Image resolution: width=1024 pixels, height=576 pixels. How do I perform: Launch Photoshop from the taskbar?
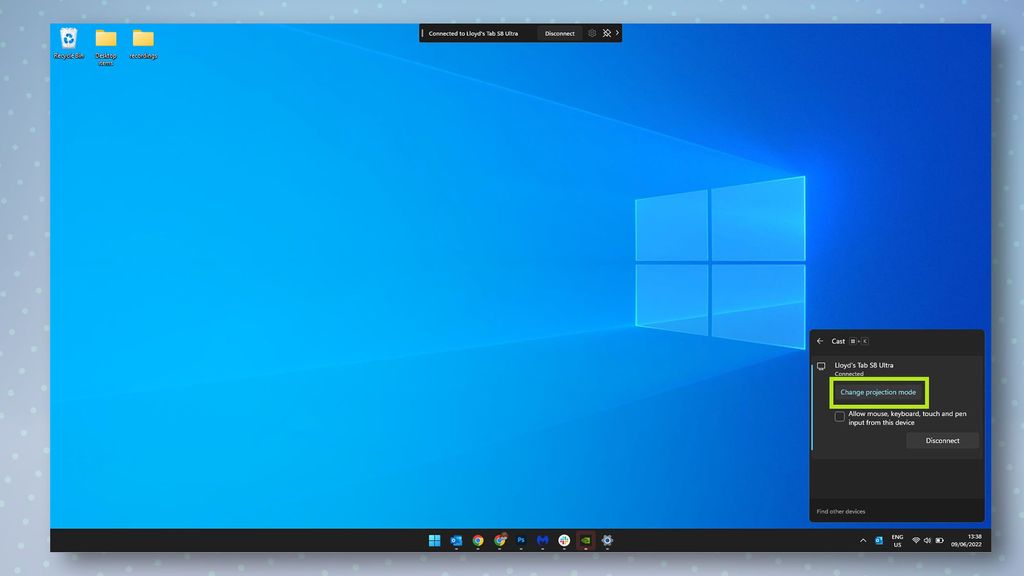point(521,540)
